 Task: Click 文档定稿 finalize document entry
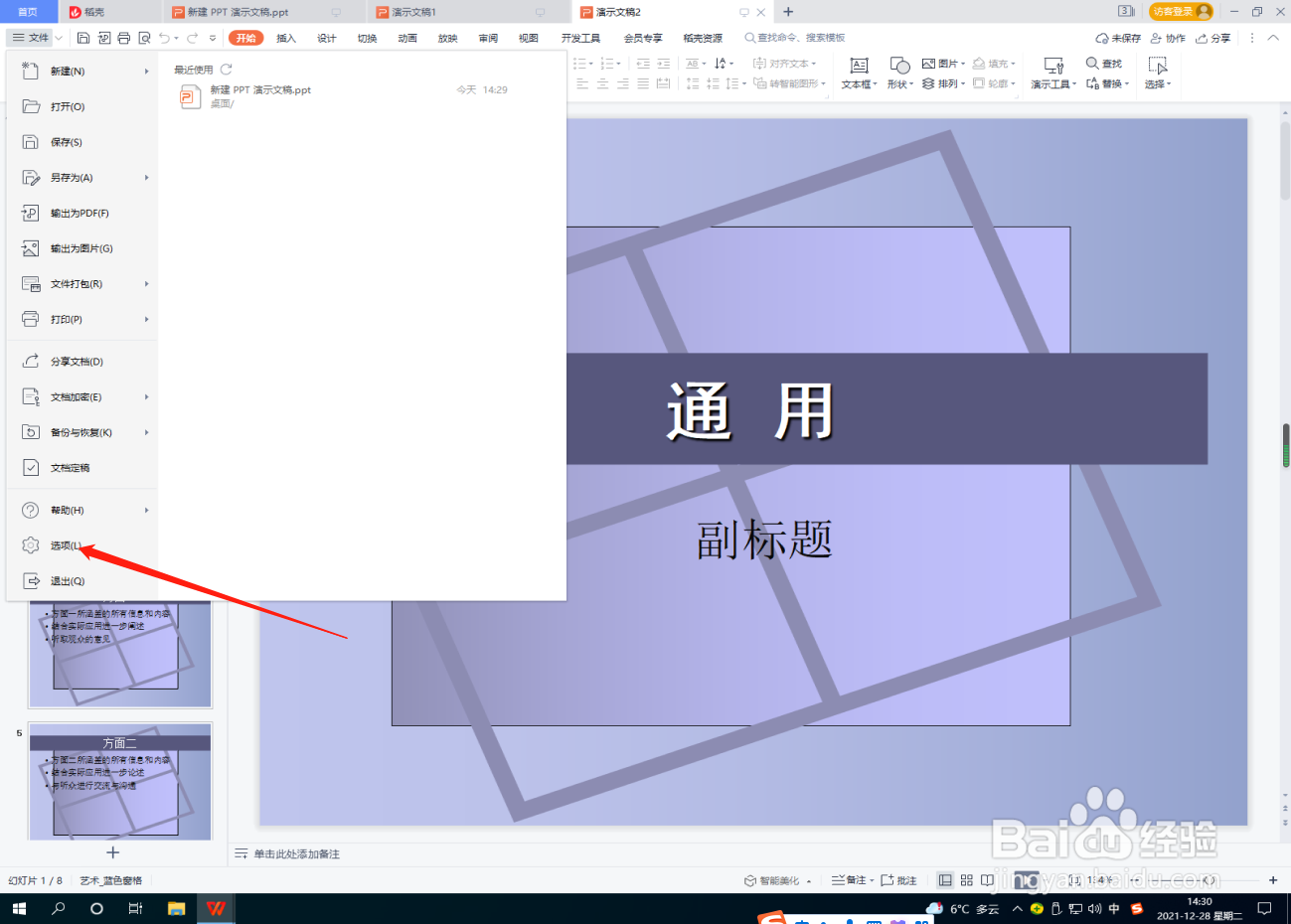(82, 468)
